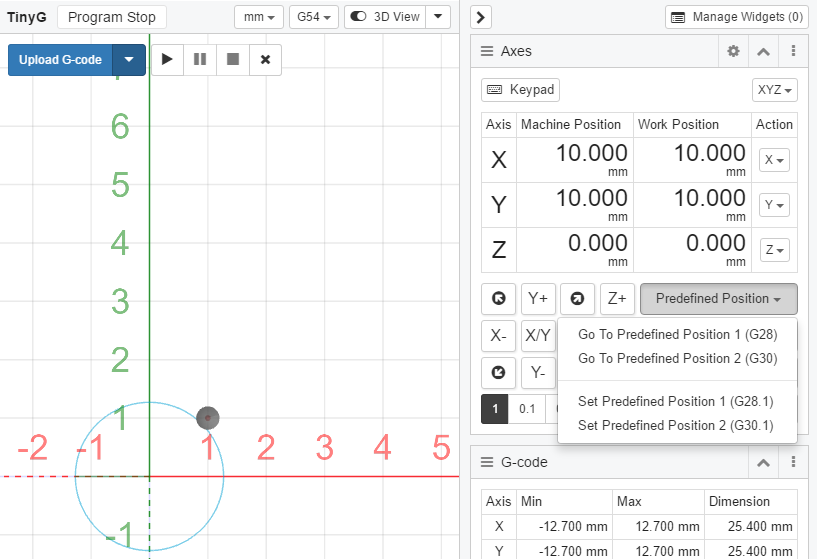Choose Go To Predefined Position 1 (G28)
This screenshot has width=817, height=559.
[677, 334]
